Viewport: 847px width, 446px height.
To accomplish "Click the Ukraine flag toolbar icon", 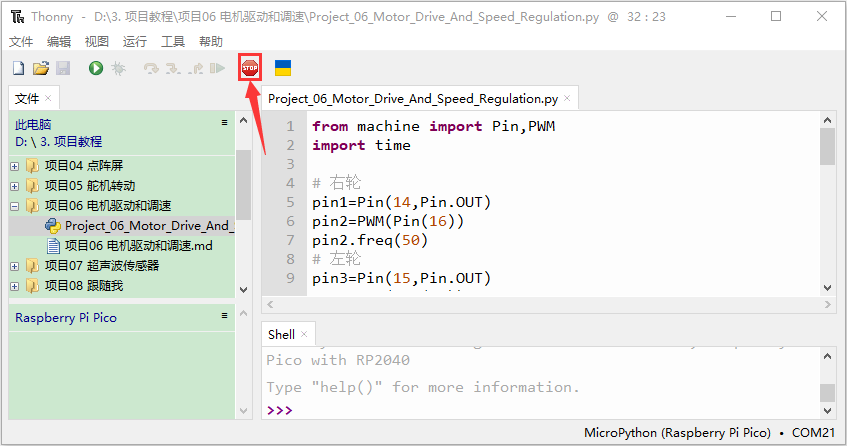I will point(283,68).
